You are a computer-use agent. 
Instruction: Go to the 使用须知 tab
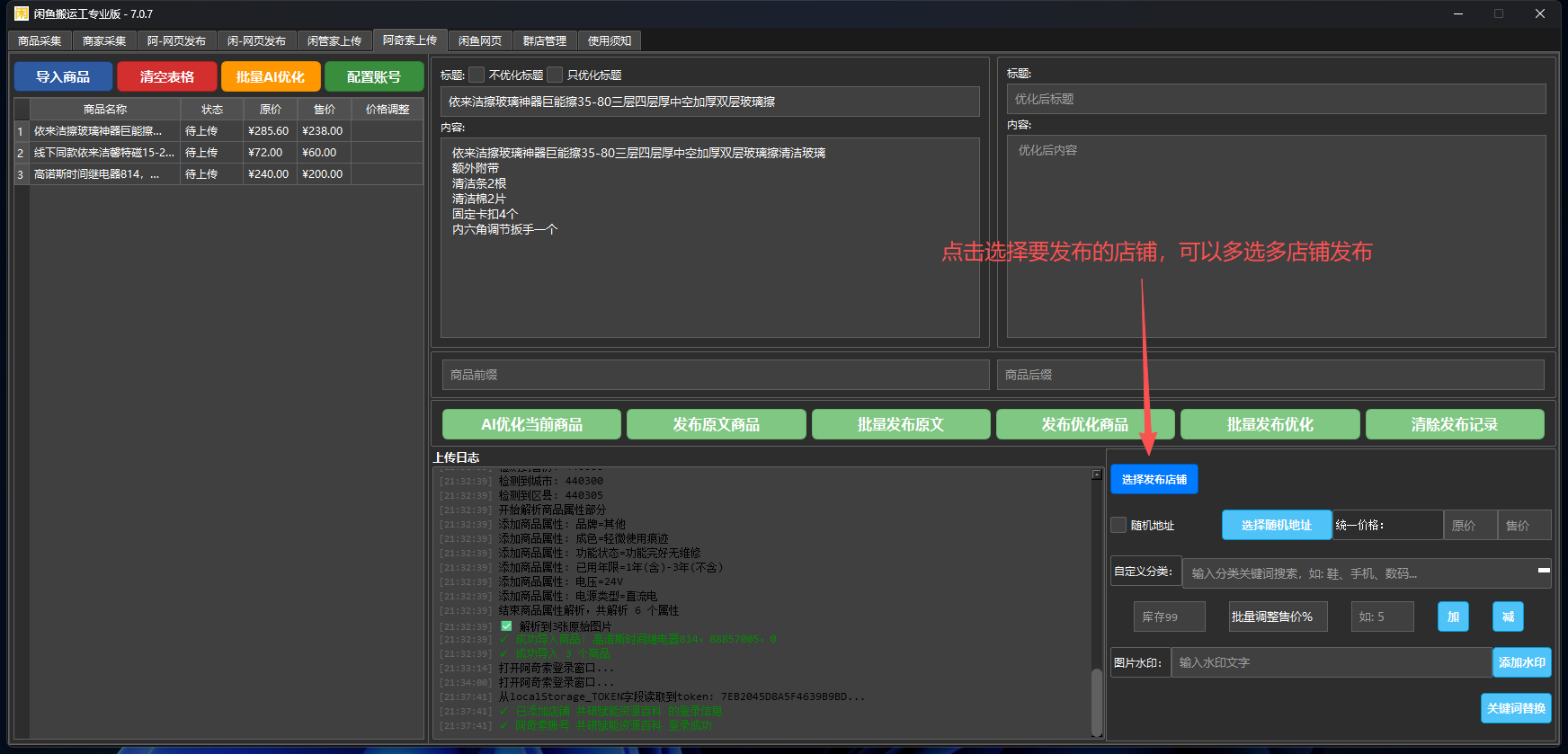tap(609, 40)
